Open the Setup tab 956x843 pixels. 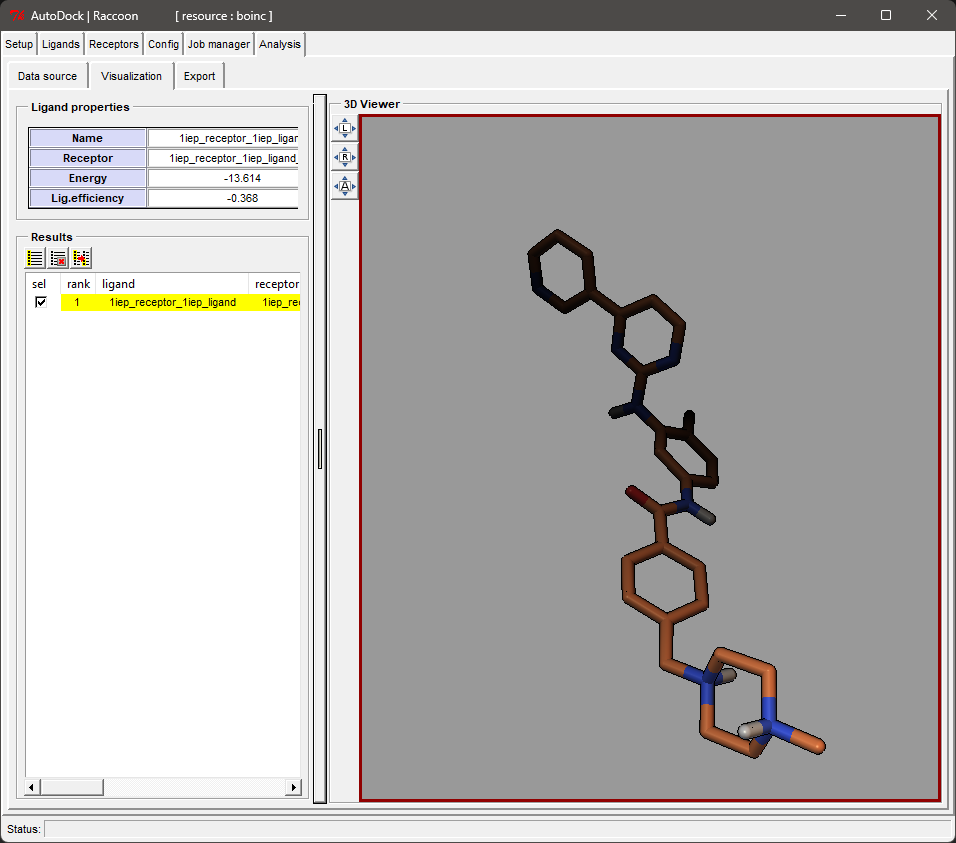pos(19,44)
